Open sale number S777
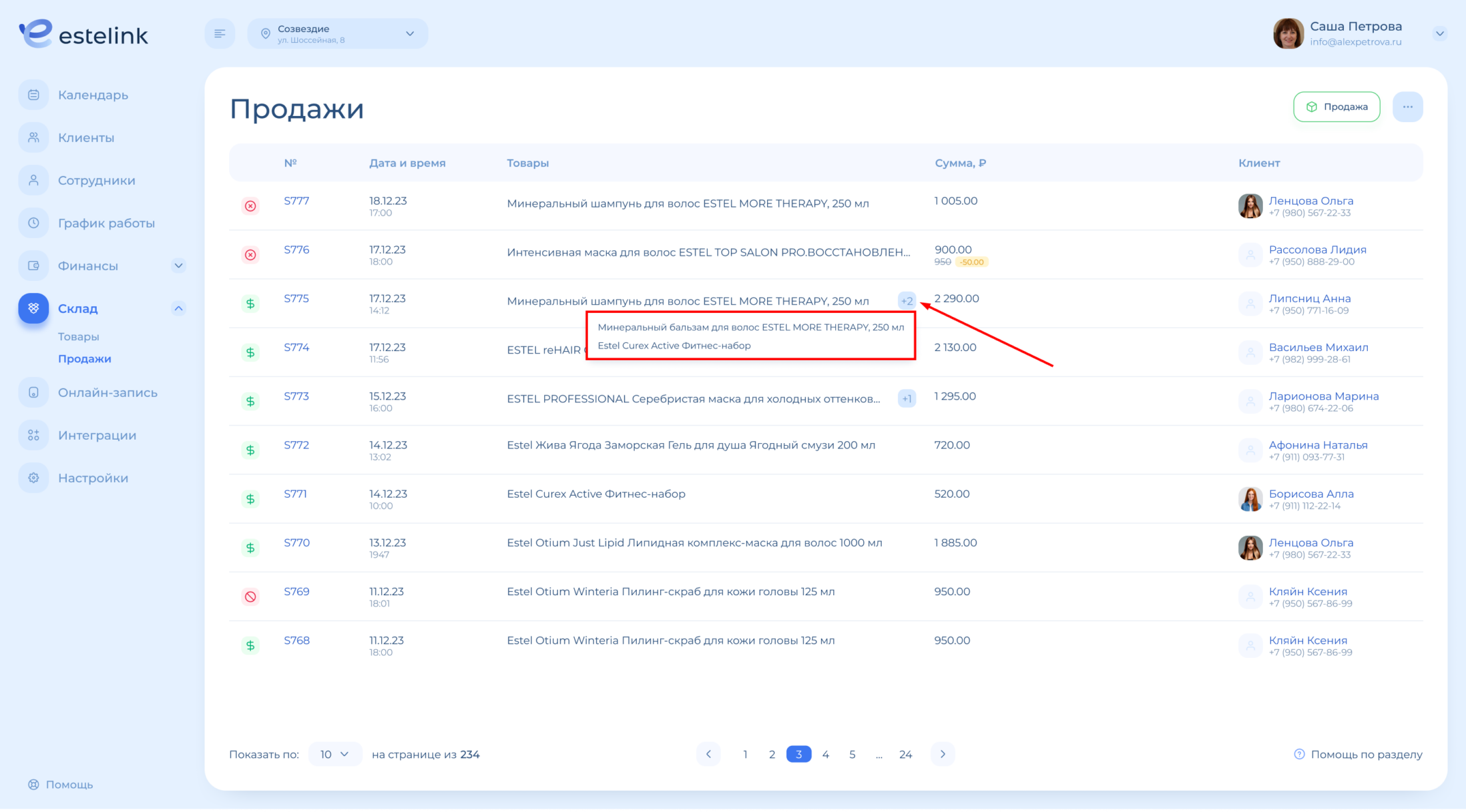This screenshot has width=1466, height=812. click(x=296, y=201)
